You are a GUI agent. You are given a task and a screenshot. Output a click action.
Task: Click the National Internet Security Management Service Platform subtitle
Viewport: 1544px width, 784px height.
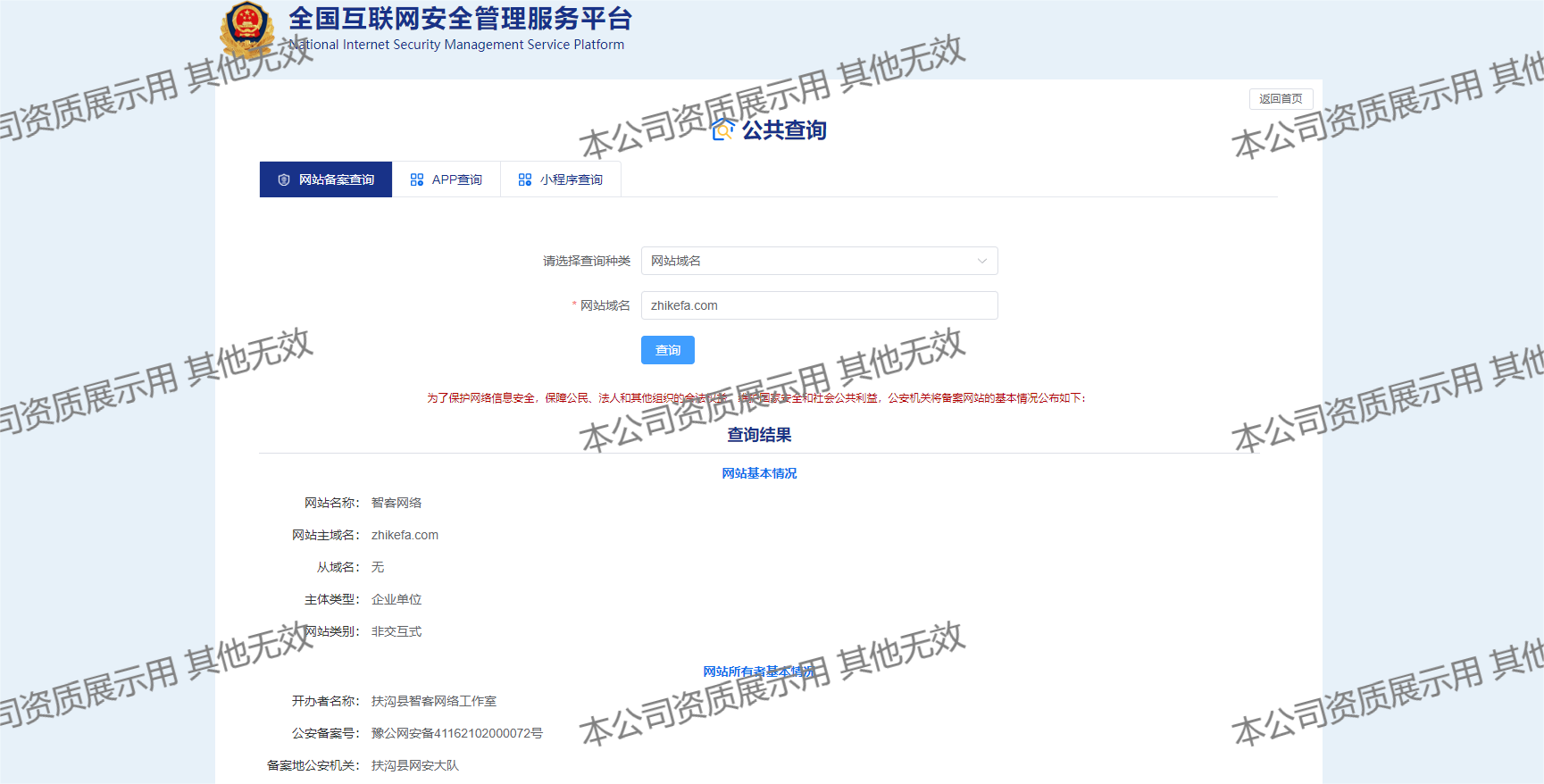click(x=456, y=45)
